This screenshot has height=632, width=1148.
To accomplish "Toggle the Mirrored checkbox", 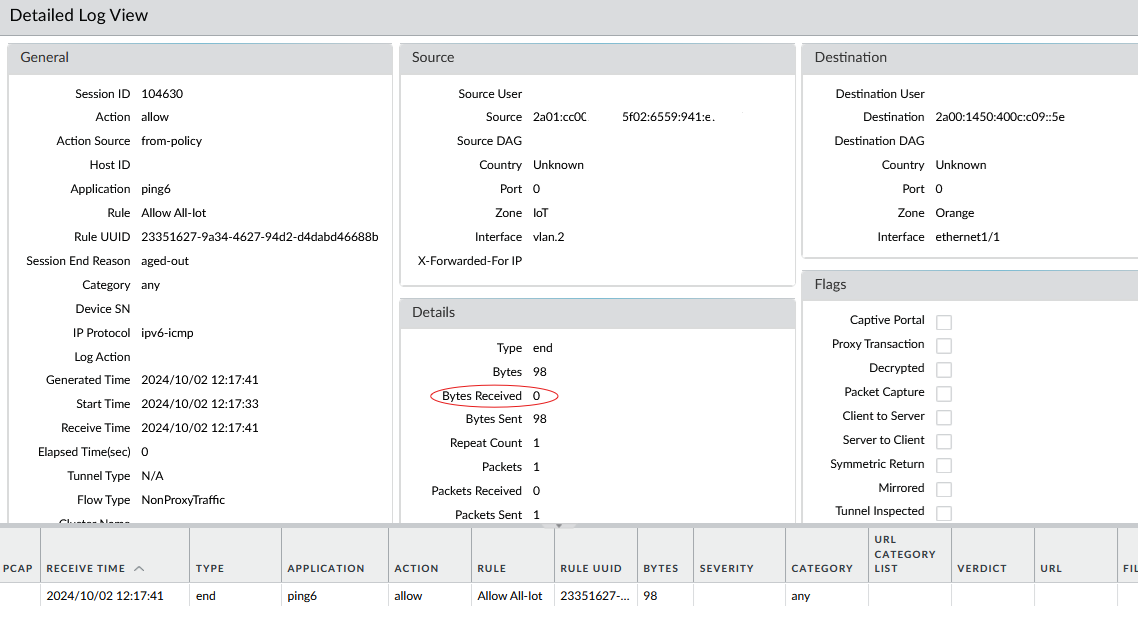I will click(x=943, y=490).
